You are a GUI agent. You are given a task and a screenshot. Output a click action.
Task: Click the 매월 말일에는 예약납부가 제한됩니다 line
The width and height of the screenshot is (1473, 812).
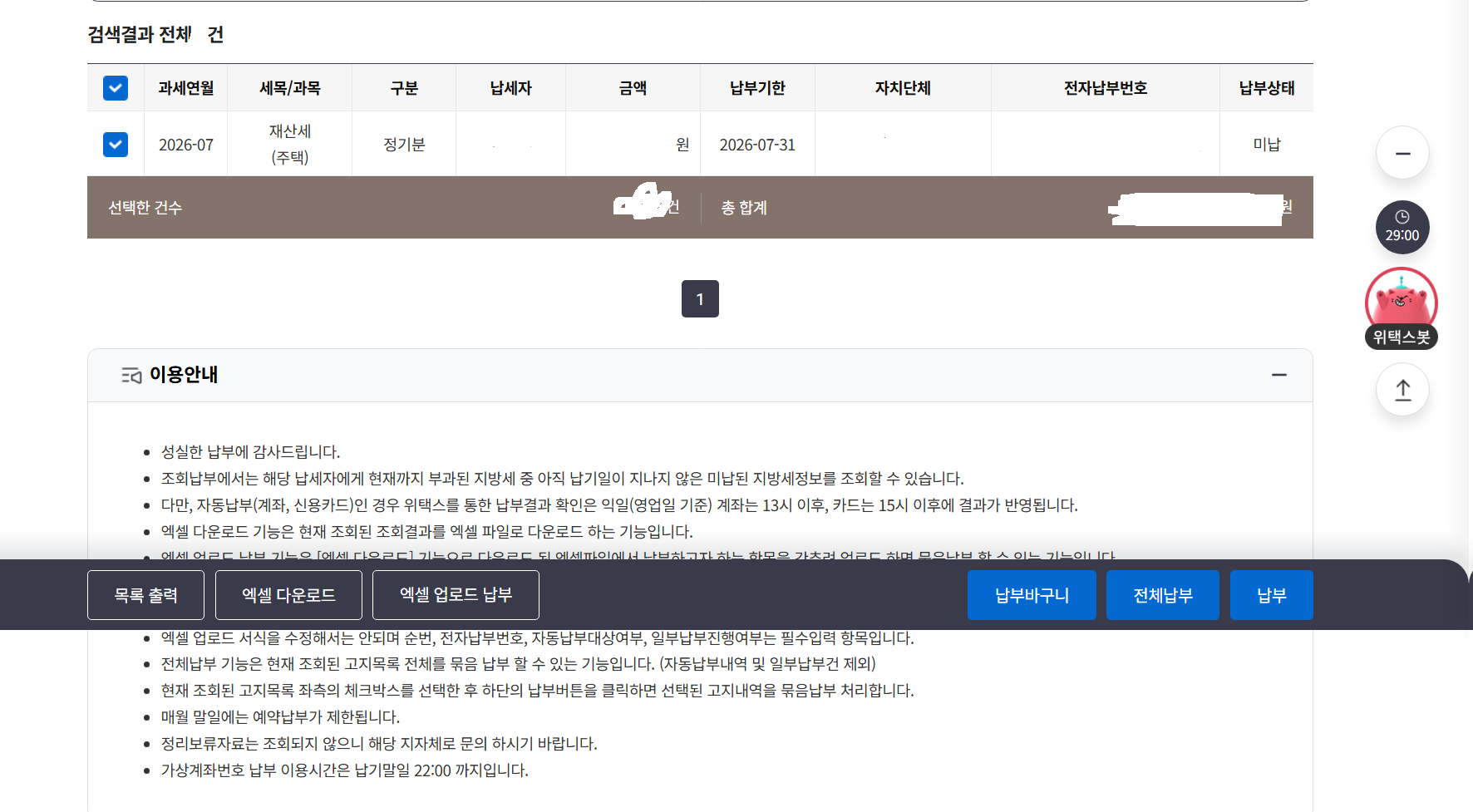280,717
